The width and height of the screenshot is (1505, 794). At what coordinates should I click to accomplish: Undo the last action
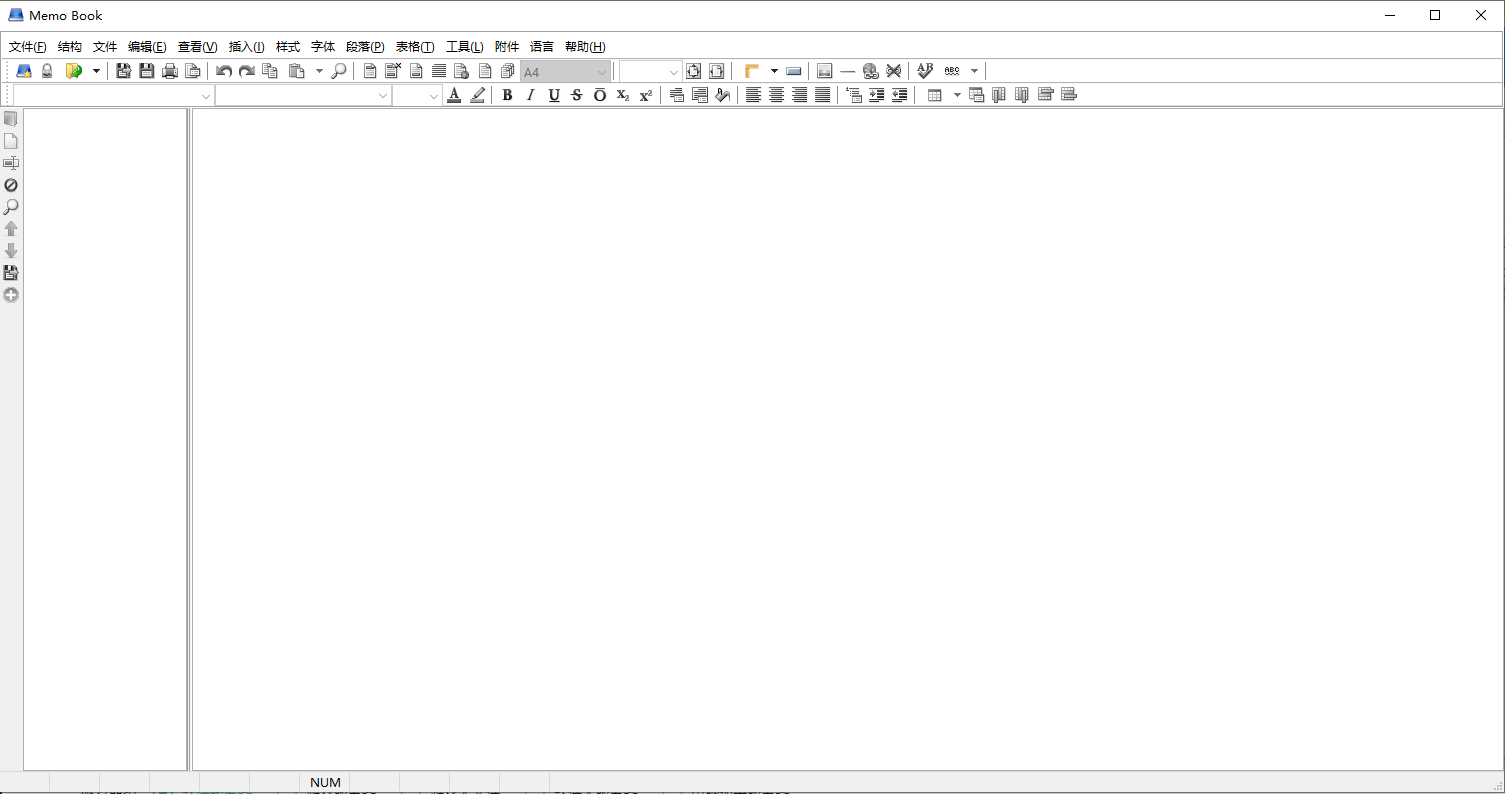[224, 71]
